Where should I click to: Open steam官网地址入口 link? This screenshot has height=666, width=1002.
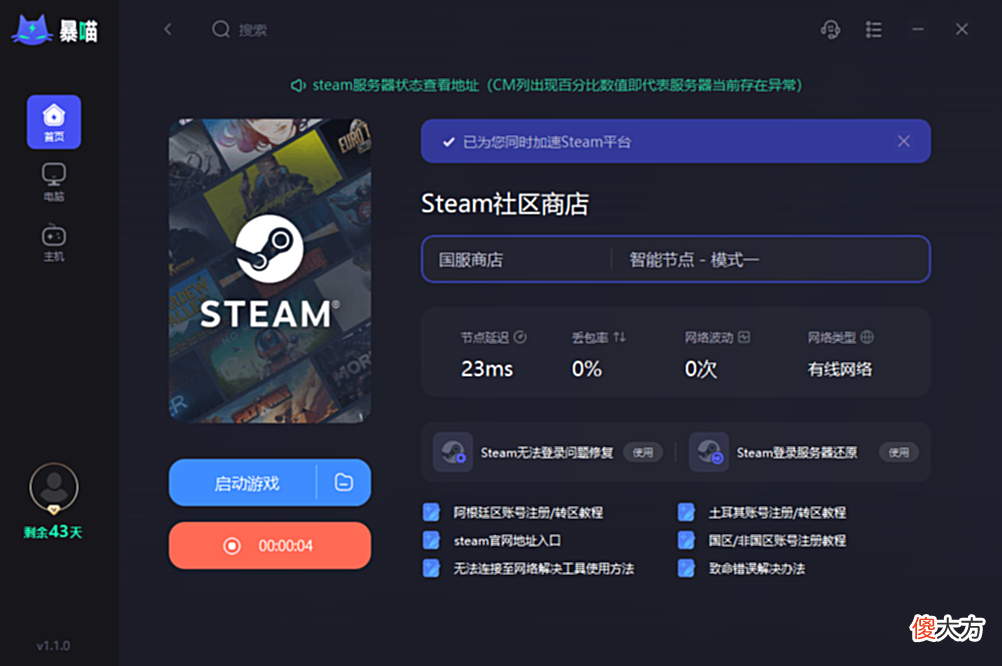[x=507, y=541]
